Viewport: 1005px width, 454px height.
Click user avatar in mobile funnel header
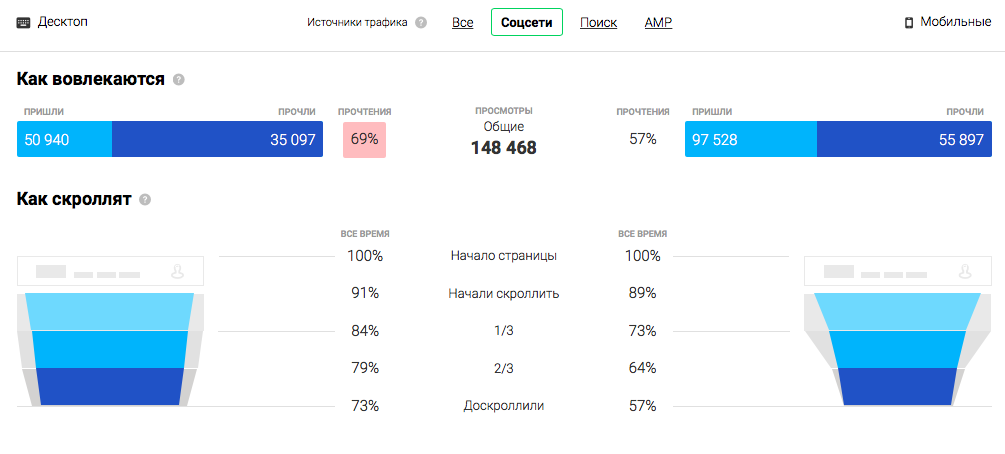pyautogui.click(x=965, y=271)
